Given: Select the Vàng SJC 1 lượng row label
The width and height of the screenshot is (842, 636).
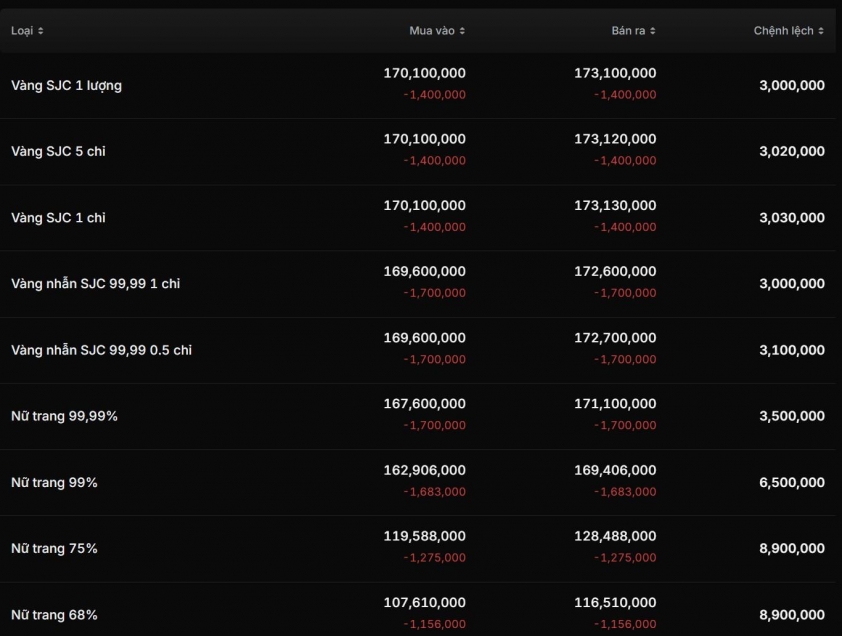Looking at the screenshot, I should (x=66, y=86).
